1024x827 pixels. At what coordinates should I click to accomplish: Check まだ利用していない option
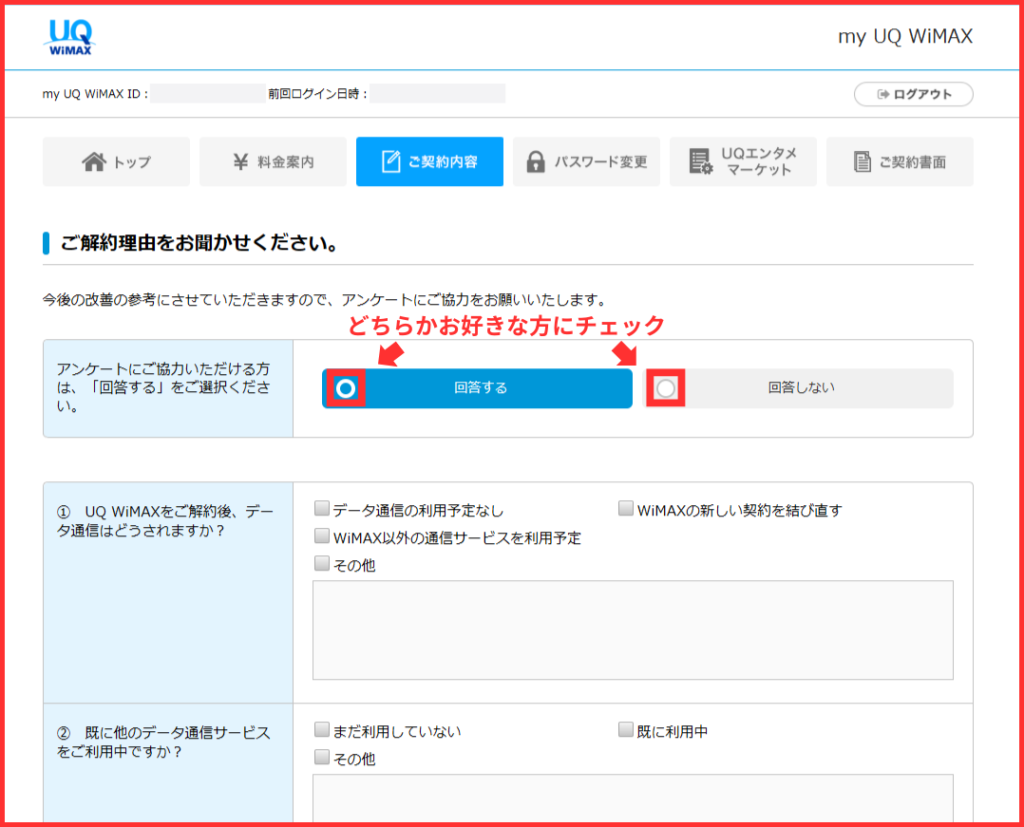point(322,729)
